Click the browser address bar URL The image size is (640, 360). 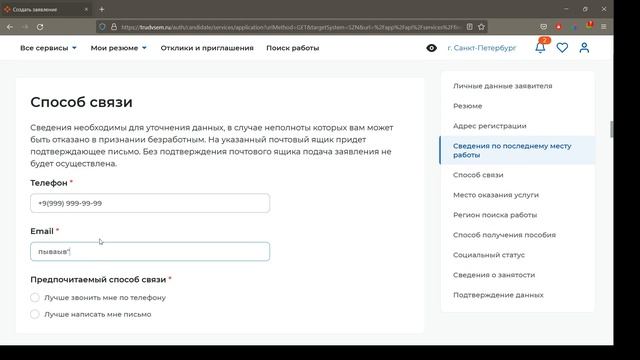point(291,27)
